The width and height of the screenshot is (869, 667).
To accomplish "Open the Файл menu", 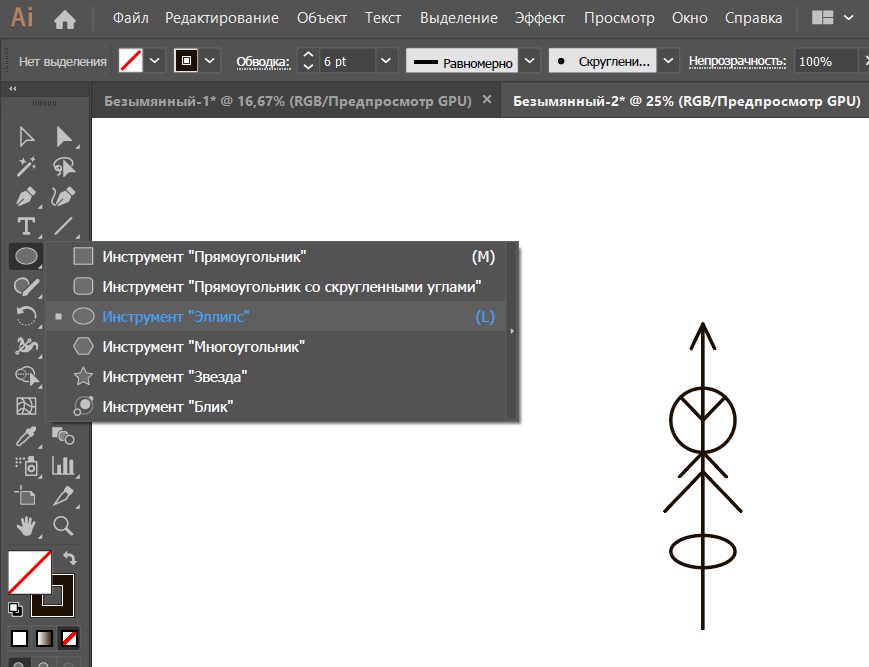I will click(x=131, y=18).
